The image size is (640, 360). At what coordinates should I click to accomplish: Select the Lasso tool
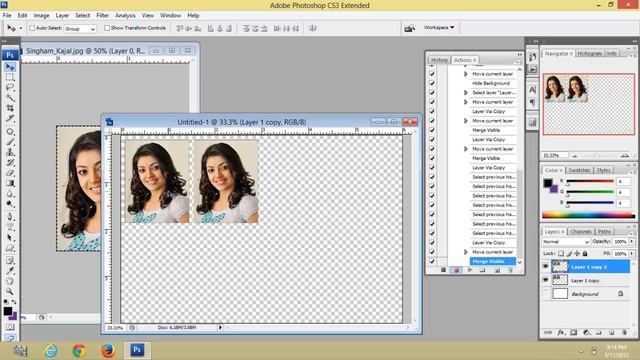pyautogui.click(x=10, y=87)
